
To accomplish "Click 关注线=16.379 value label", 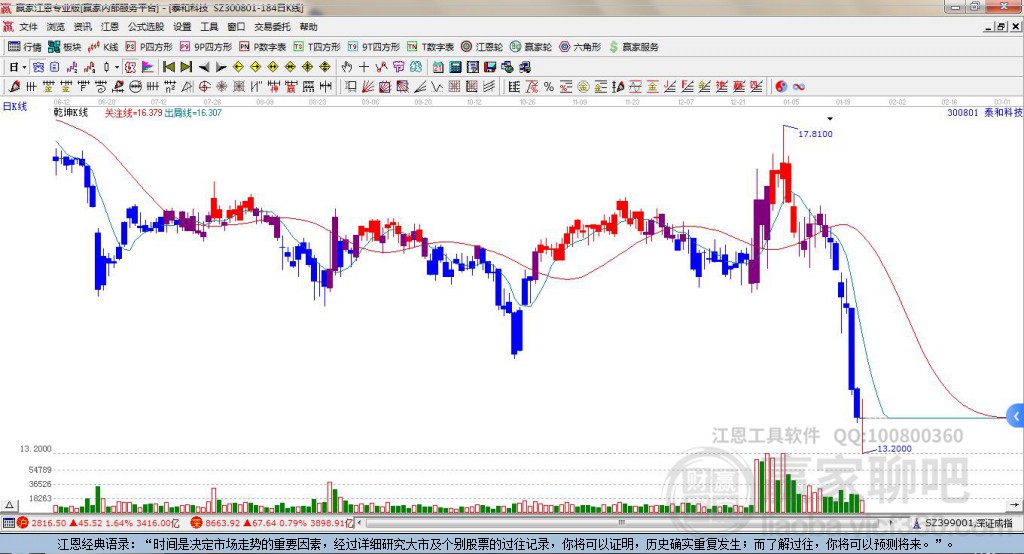I will coord(133,113).
